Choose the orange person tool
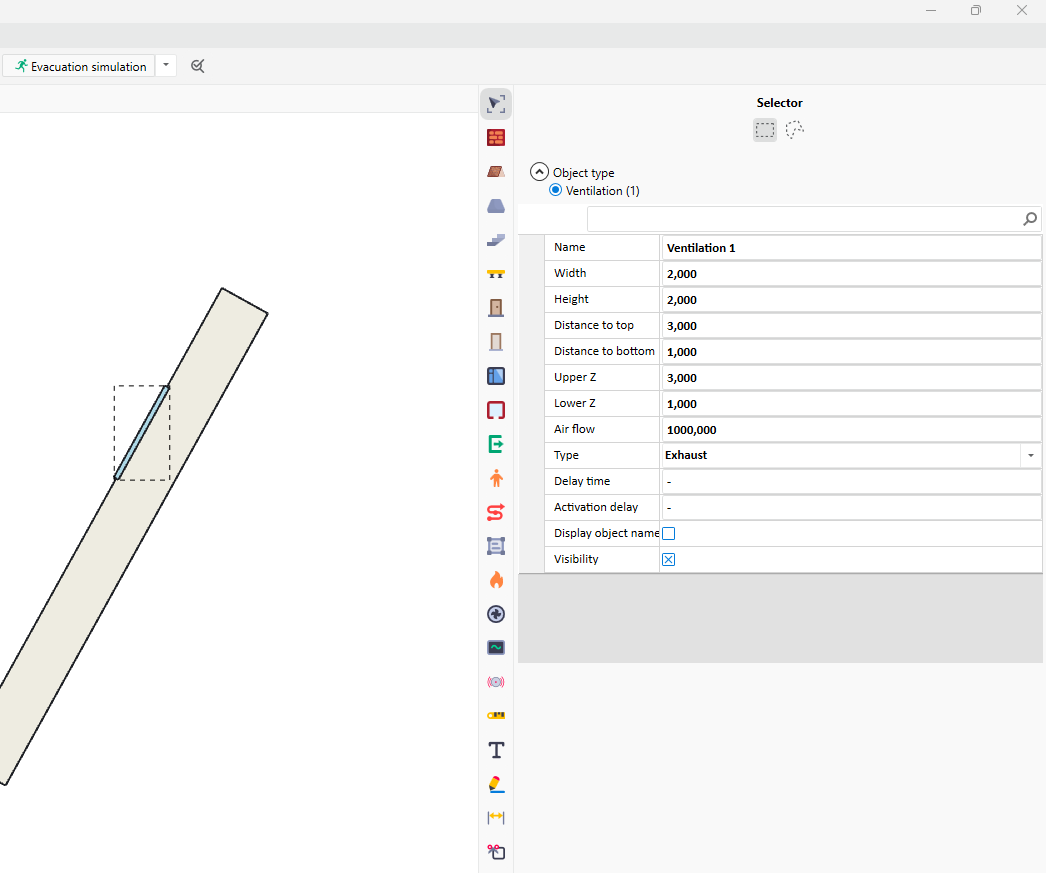Image resolution: width=1046 pixels, height=873 pixels. [x=496, y=478]
